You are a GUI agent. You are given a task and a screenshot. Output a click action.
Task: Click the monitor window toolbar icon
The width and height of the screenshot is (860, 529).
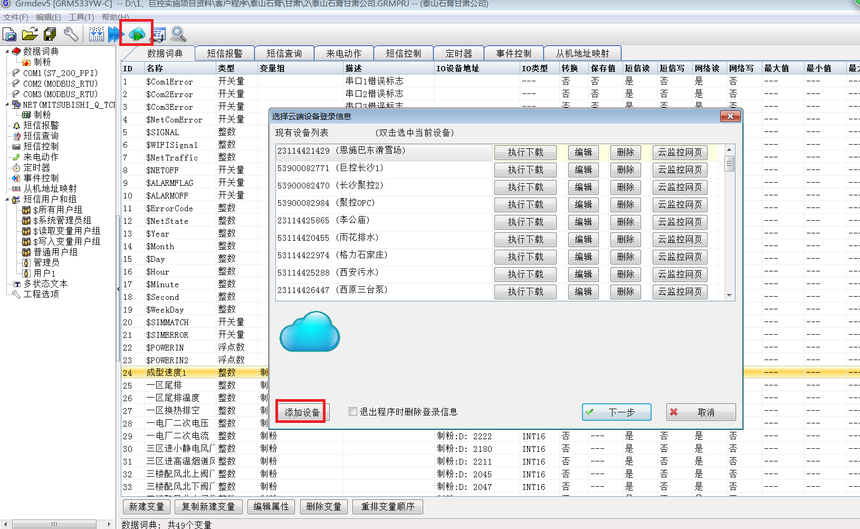pyautogui.click(x=159, y=35)
